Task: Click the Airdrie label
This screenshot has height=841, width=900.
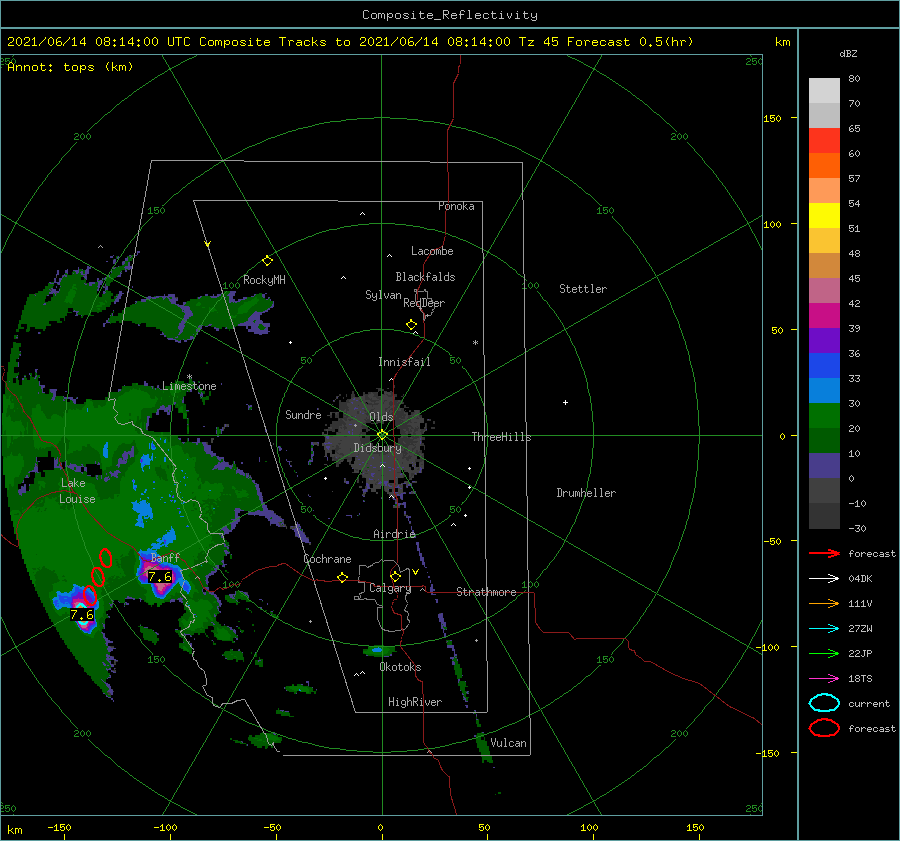Action: point(394,534)
